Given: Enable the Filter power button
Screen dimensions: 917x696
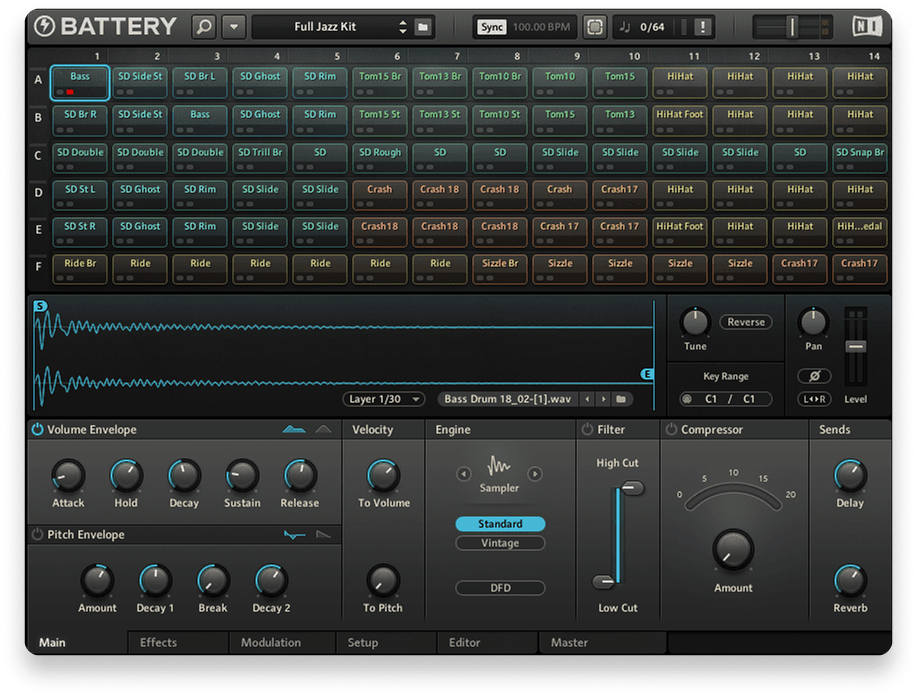Looking at the screenshot, I should (587, 430).
